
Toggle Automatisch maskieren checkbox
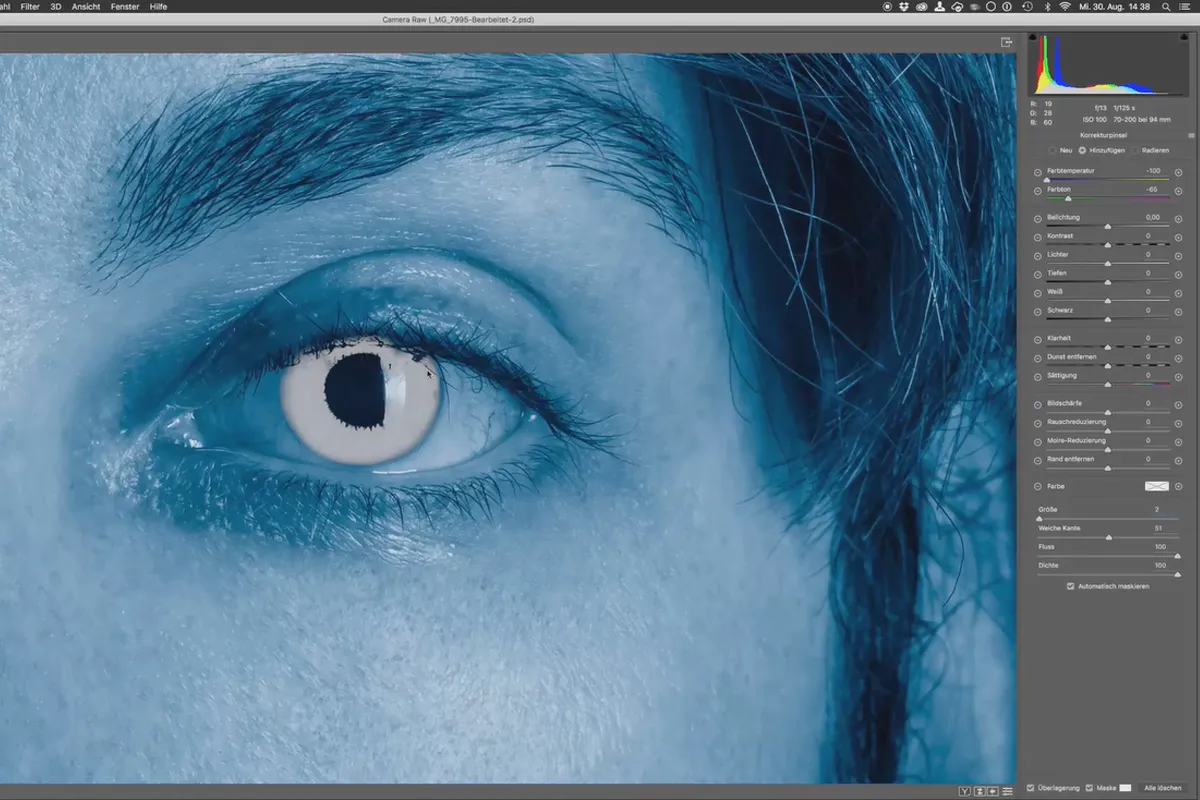click(x=1071, y=586)
